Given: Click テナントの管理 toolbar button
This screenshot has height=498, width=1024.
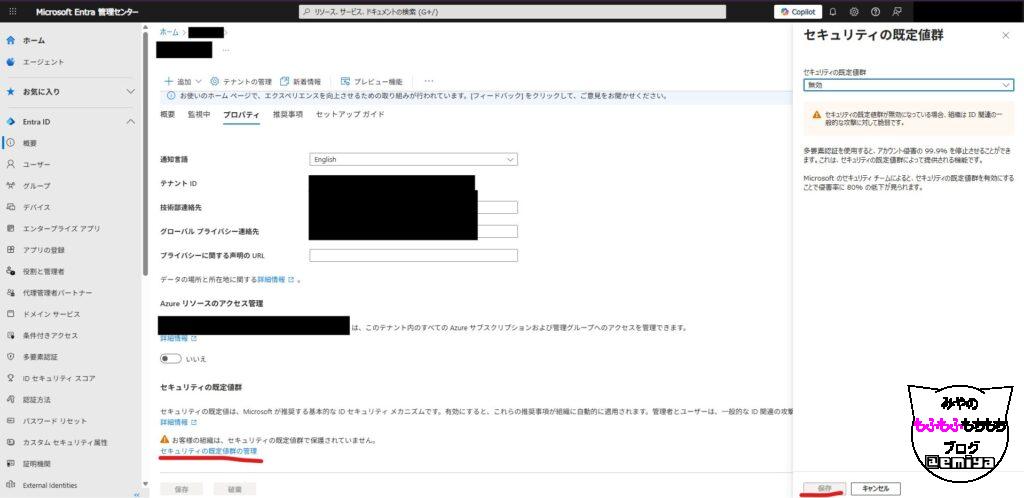Looking at the screenshot, I should pyautogui.click(x=240, y=82).
